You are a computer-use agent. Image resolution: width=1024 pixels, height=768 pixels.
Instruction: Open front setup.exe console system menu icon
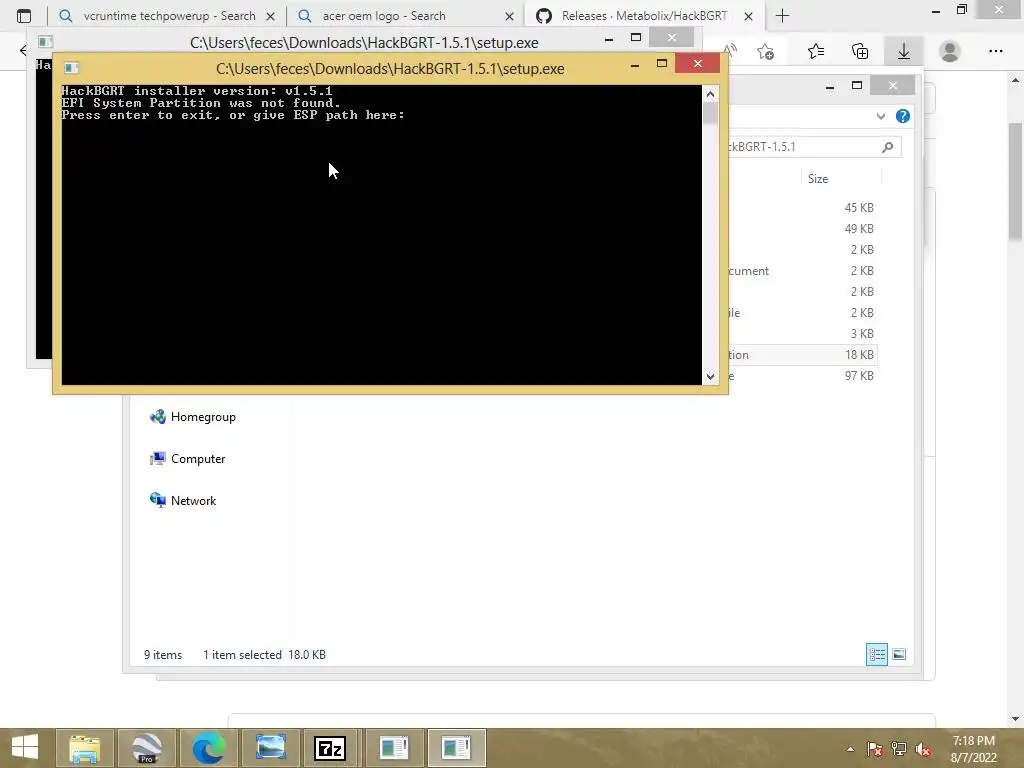pos(71,68)
